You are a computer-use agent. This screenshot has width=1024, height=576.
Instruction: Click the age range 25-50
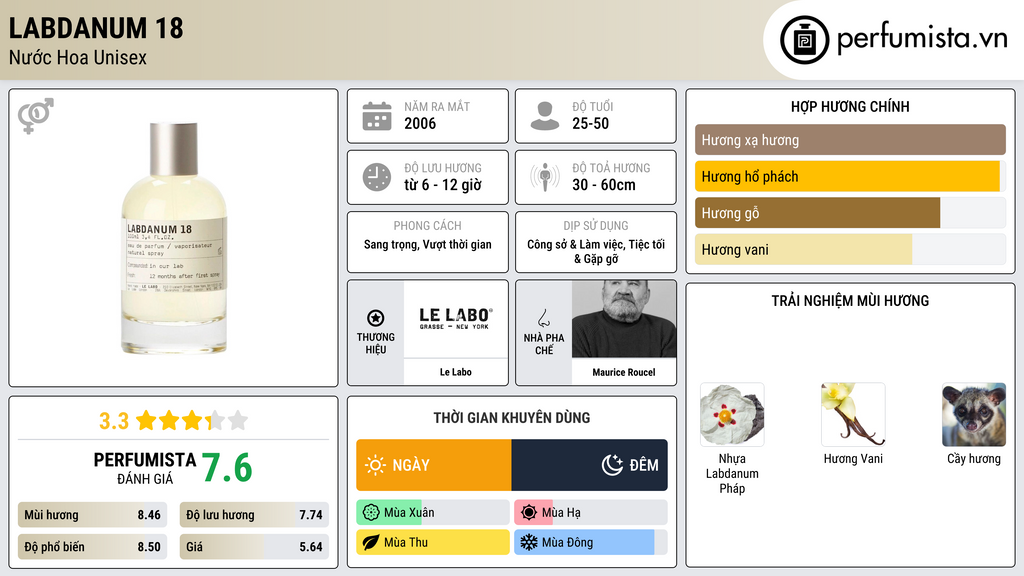point(590,123)
